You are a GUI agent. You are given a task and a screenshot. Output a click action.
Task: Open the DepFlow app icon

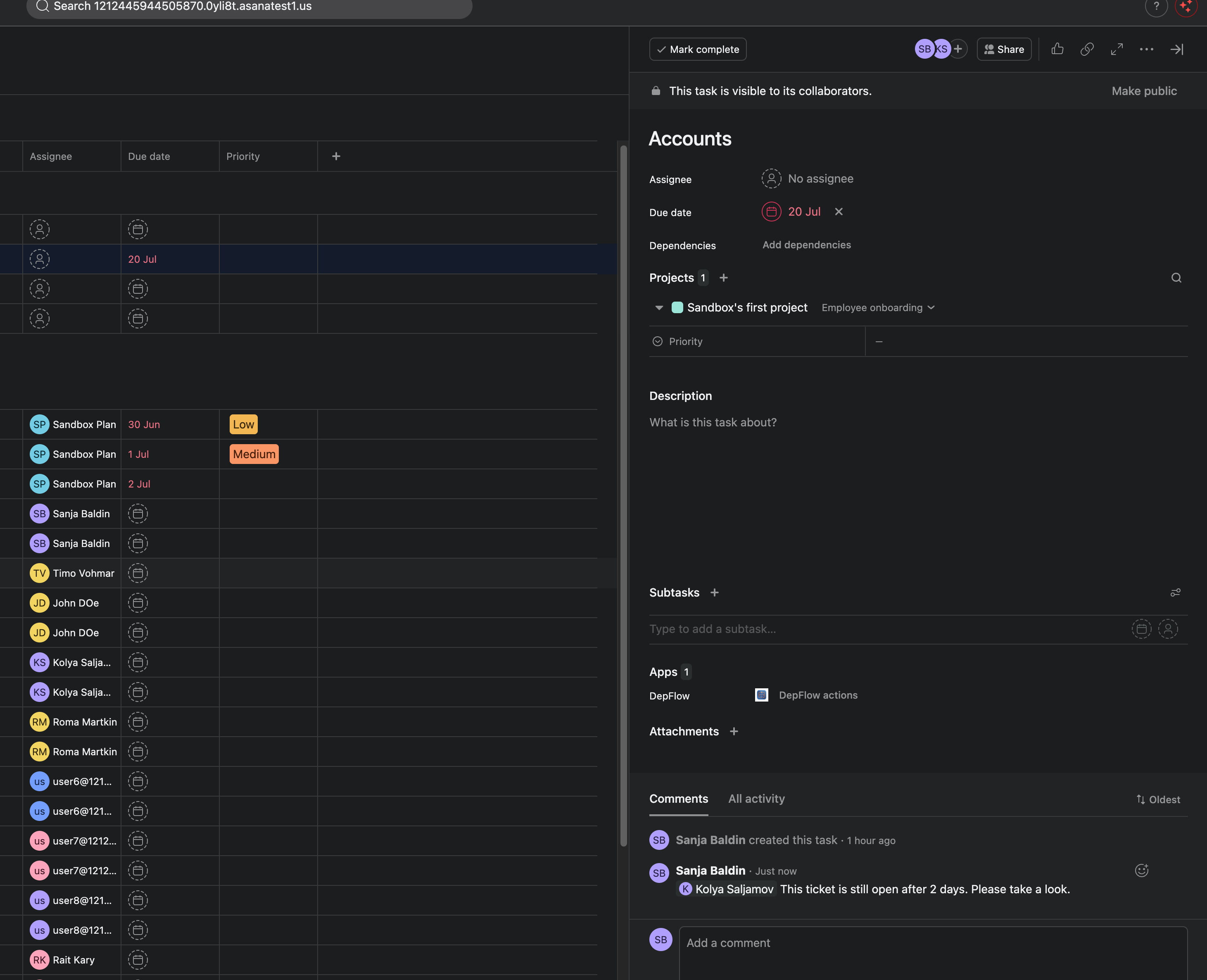pyautogui.click(x=761, y=695)
